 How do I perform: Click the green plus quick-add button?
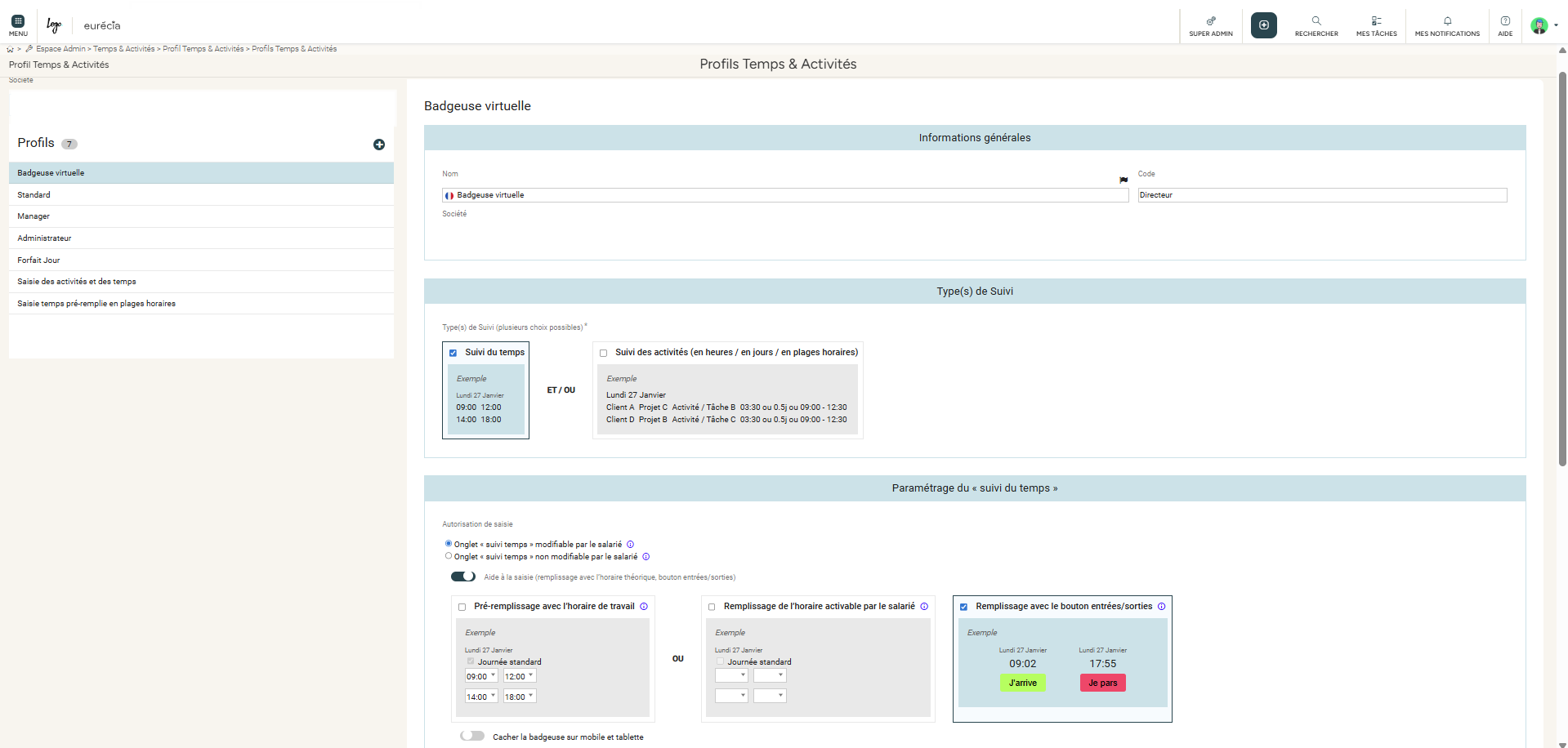tap(1263, 25)
